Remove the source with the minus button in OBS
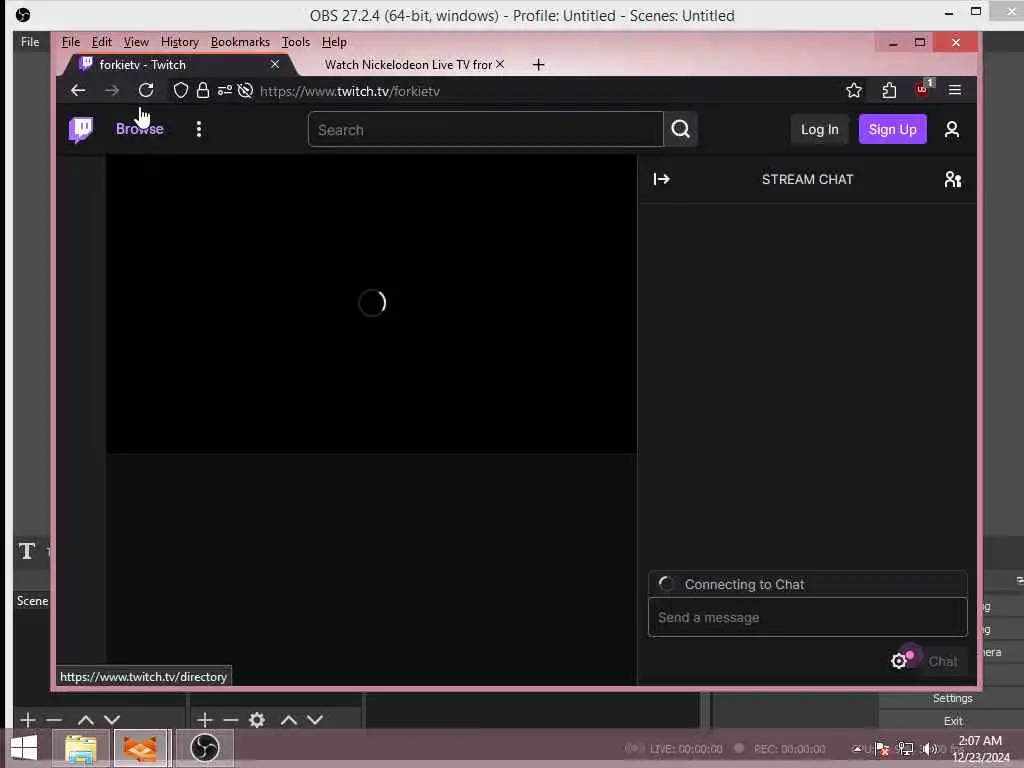 coord(231,720)
